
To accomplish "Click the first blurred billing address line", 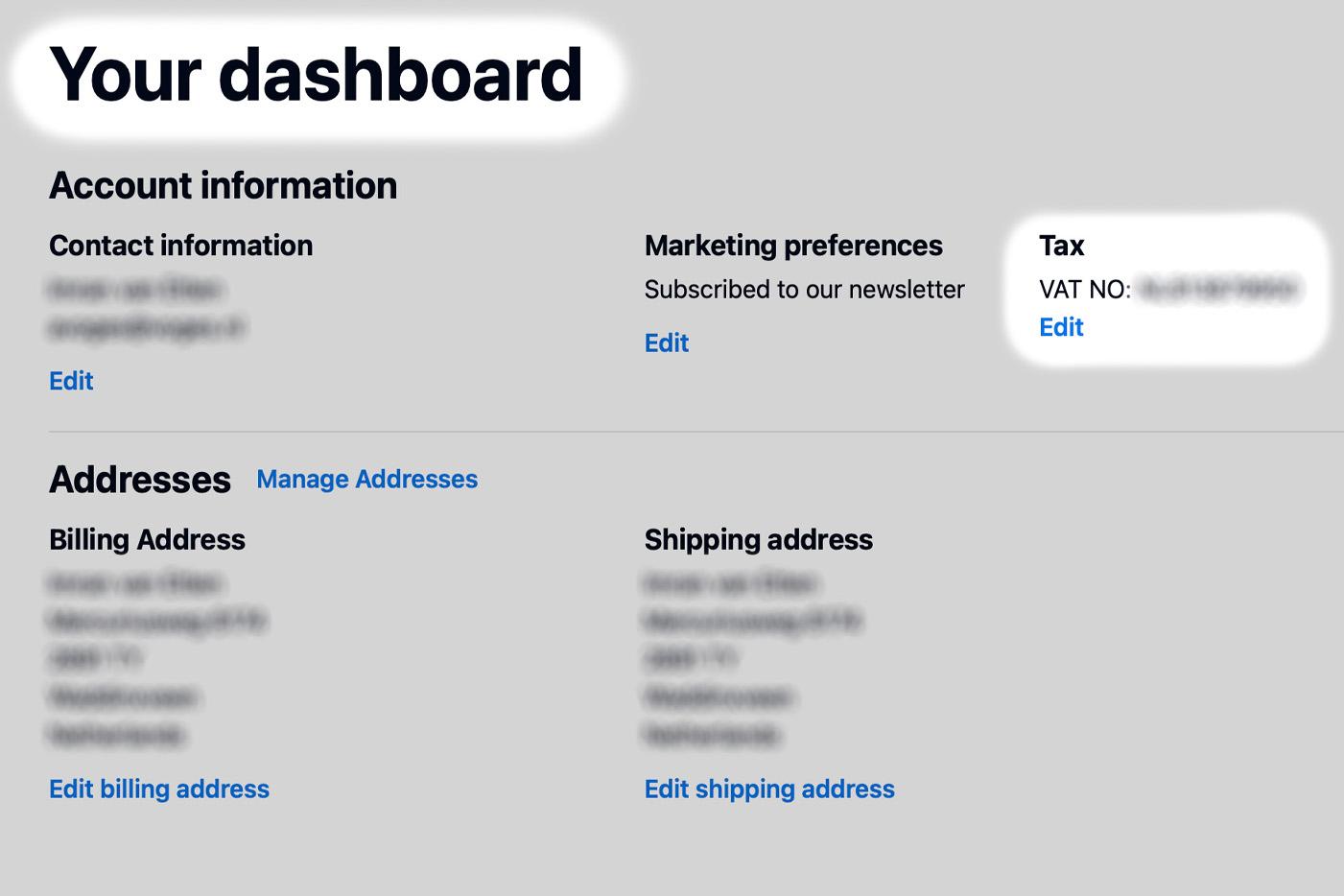I will (x=135, y=583).
